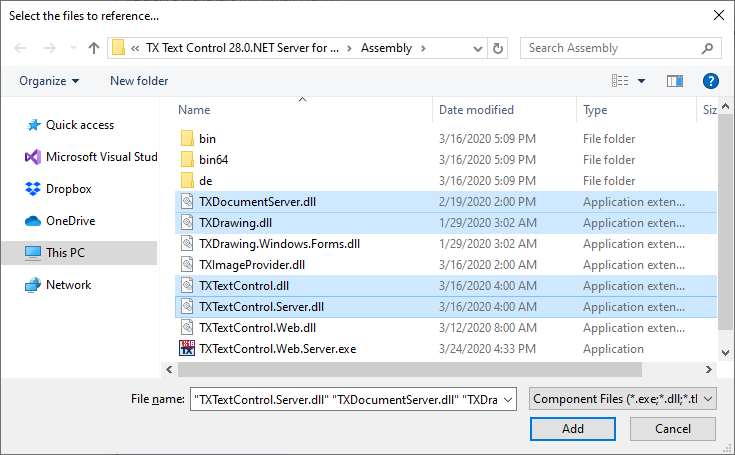Go back with the Back arrow
Image resolution: width=735 pixels, height=455 pixels.
pyautogui.click(x=20, y=48)
